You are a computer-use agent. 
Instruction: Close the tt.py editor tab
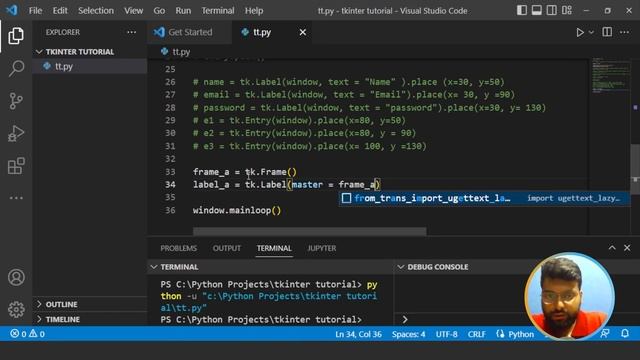pos(302,32)
